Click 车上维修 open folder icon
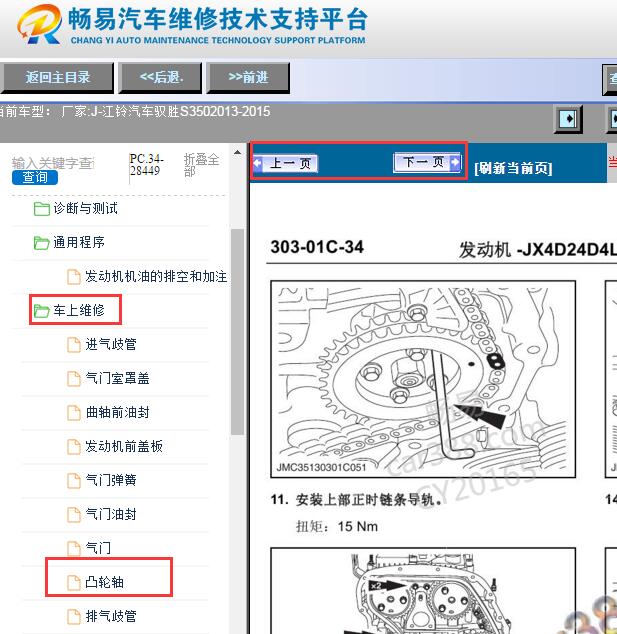 tap(42, 311)
